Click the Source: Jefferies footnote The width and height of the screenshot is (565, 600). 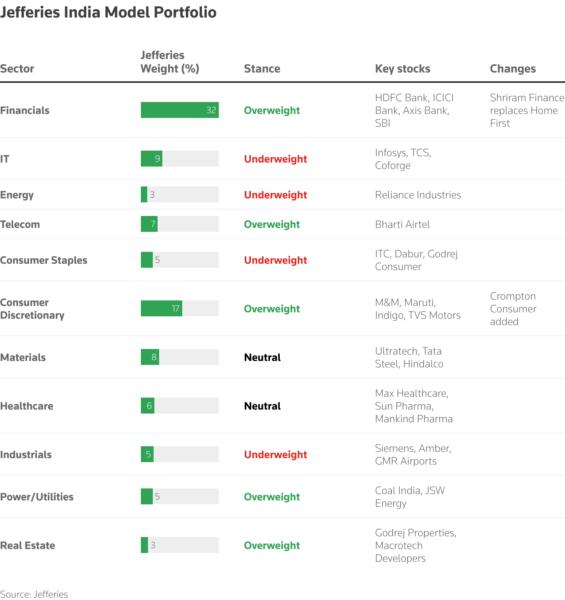click(34, 594)
